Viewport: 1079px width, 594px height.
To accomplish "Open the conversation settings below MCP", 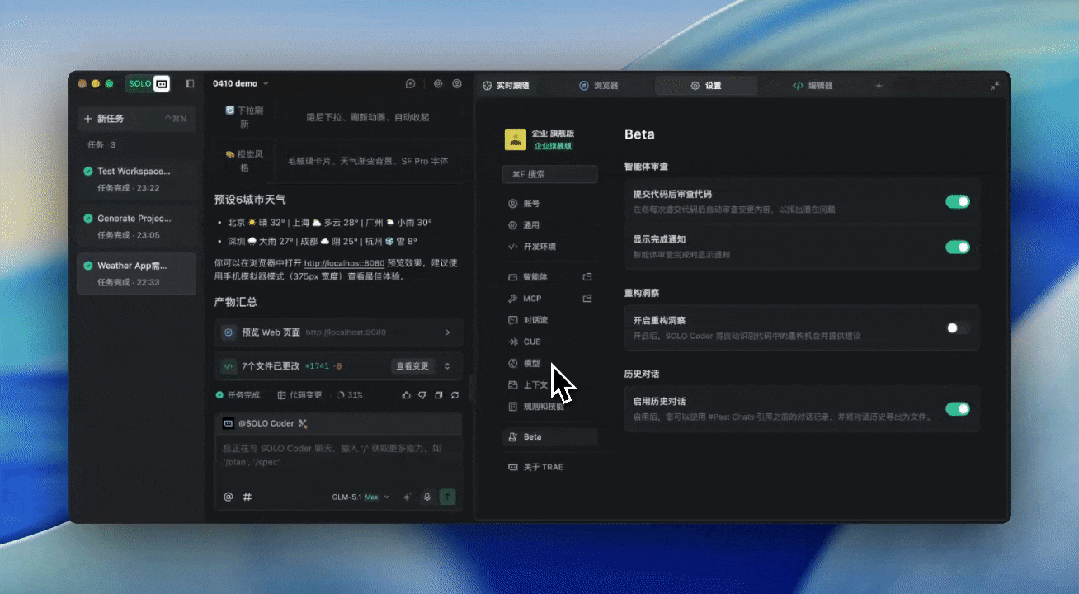I will click(x=550, y=320).
